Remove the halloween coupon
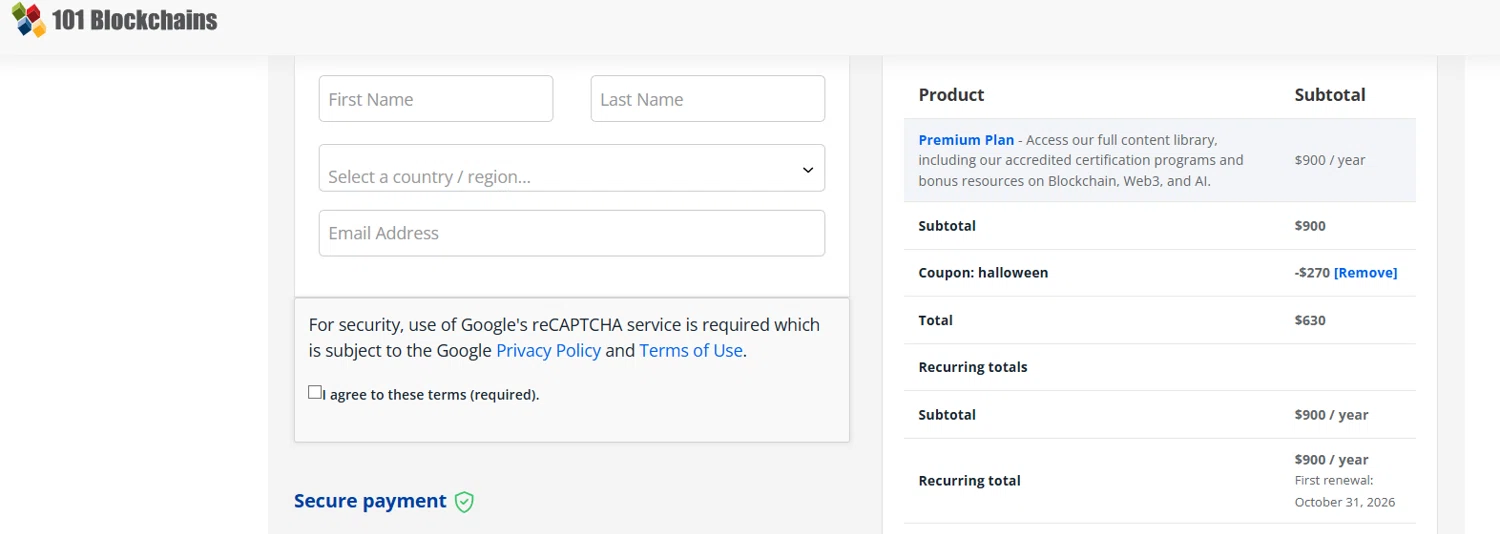 pyautogui.click(x=1365, y=273)
